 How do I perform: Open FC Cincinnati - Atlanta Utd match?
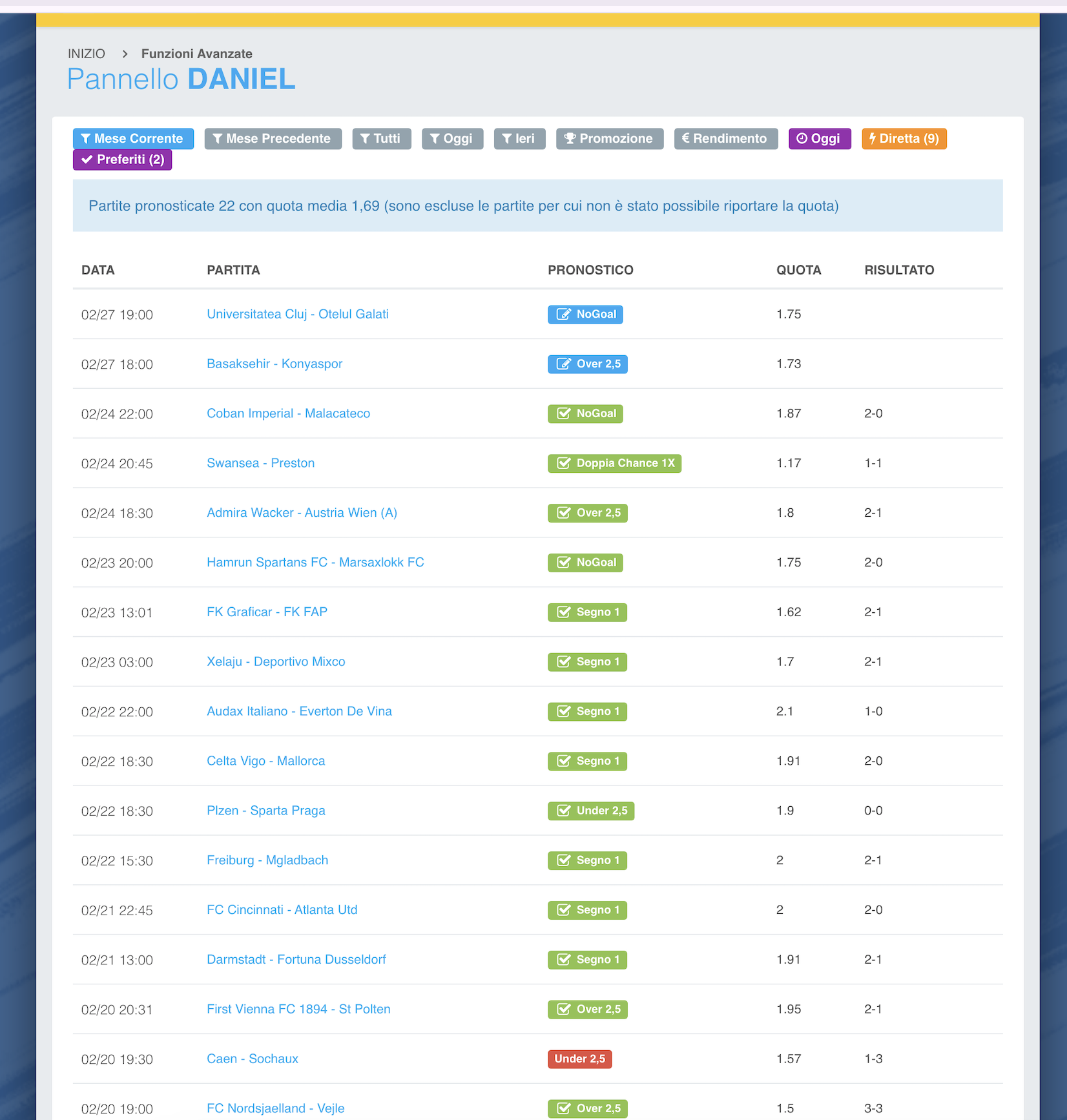tap(282, 910)
